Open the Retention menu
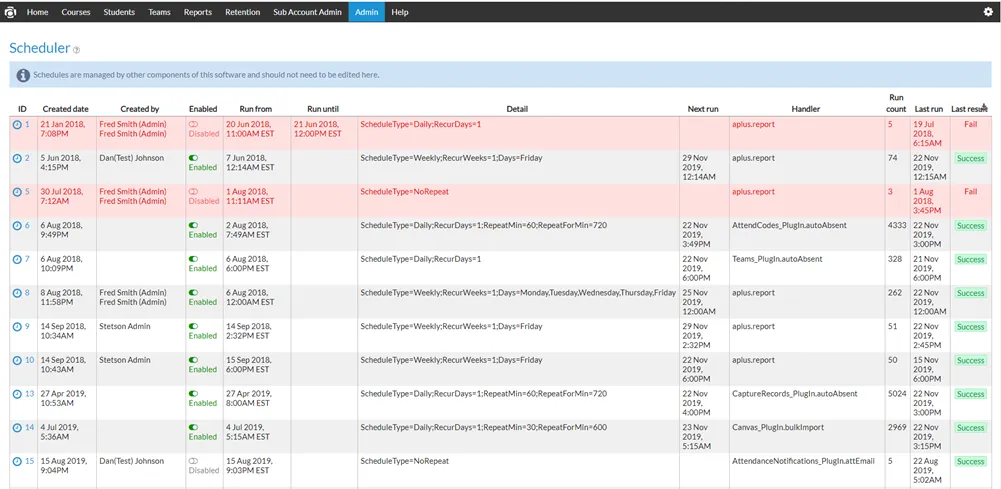The width and height of the screenshot is (1001, 489). pos(243,12)
